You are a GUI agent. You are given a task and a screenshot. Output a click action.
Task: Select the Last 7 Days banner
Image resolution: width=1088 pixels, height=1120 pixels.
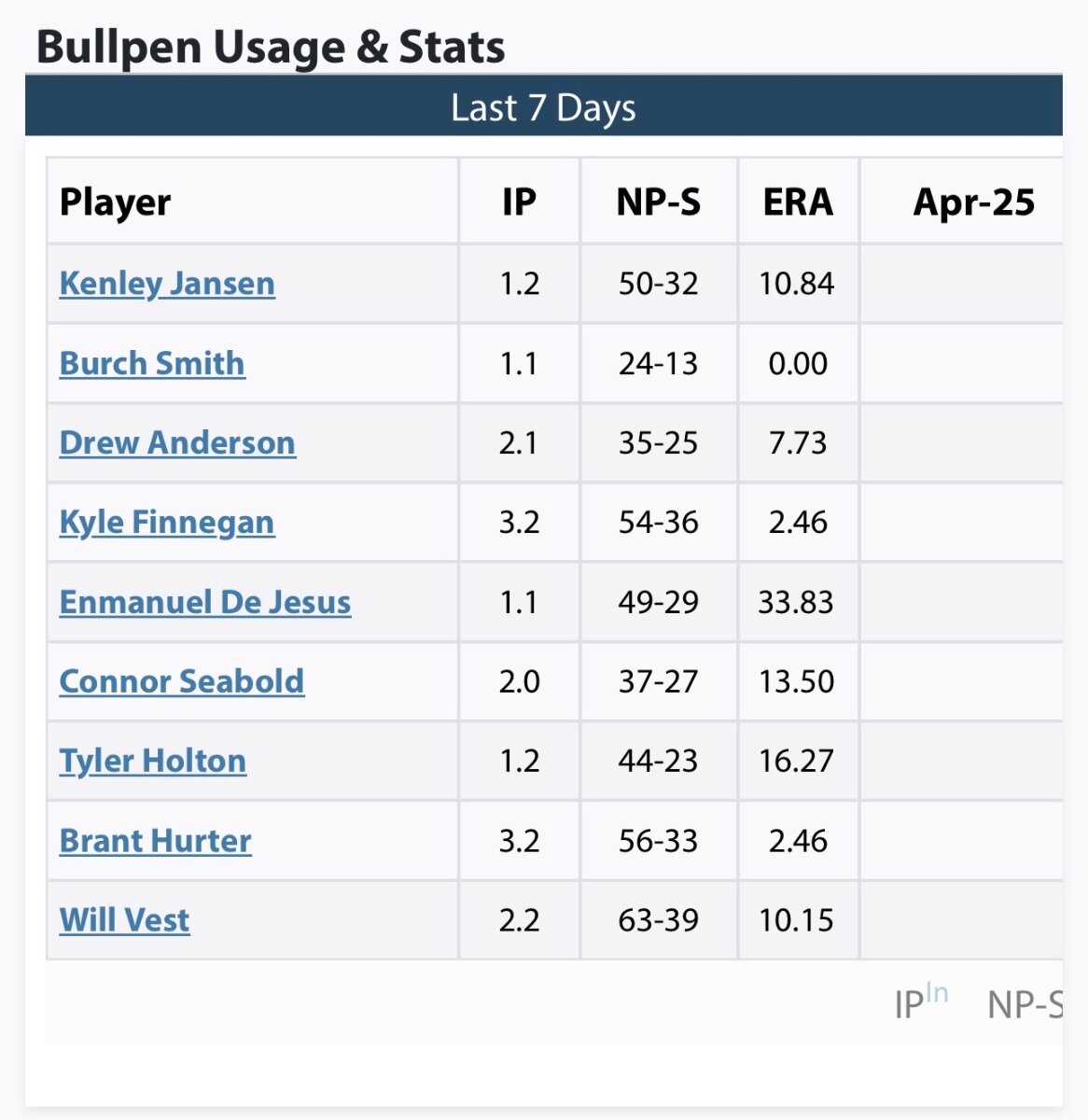[543, 108]
